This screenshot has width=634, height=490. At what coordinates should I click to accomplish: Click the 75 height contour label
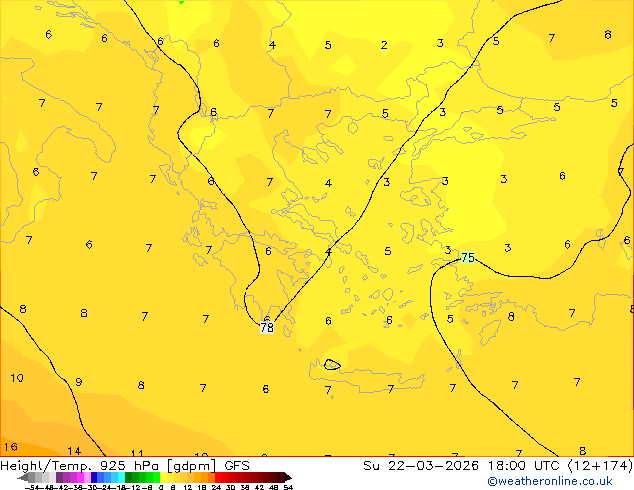[x=468, y=257]
